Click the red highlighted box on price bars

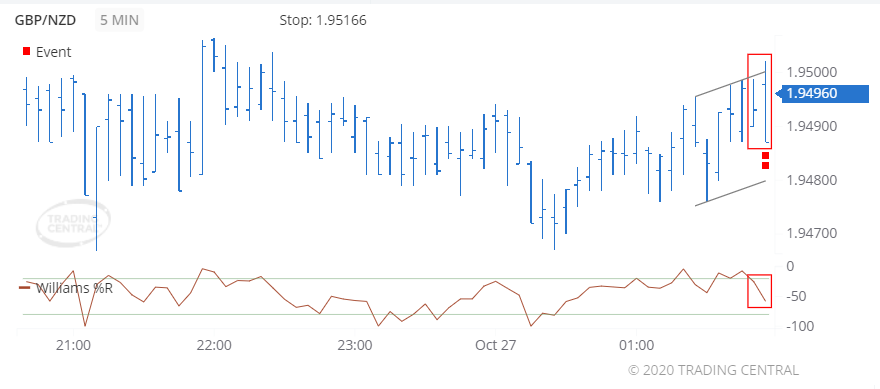click(759, 101)
